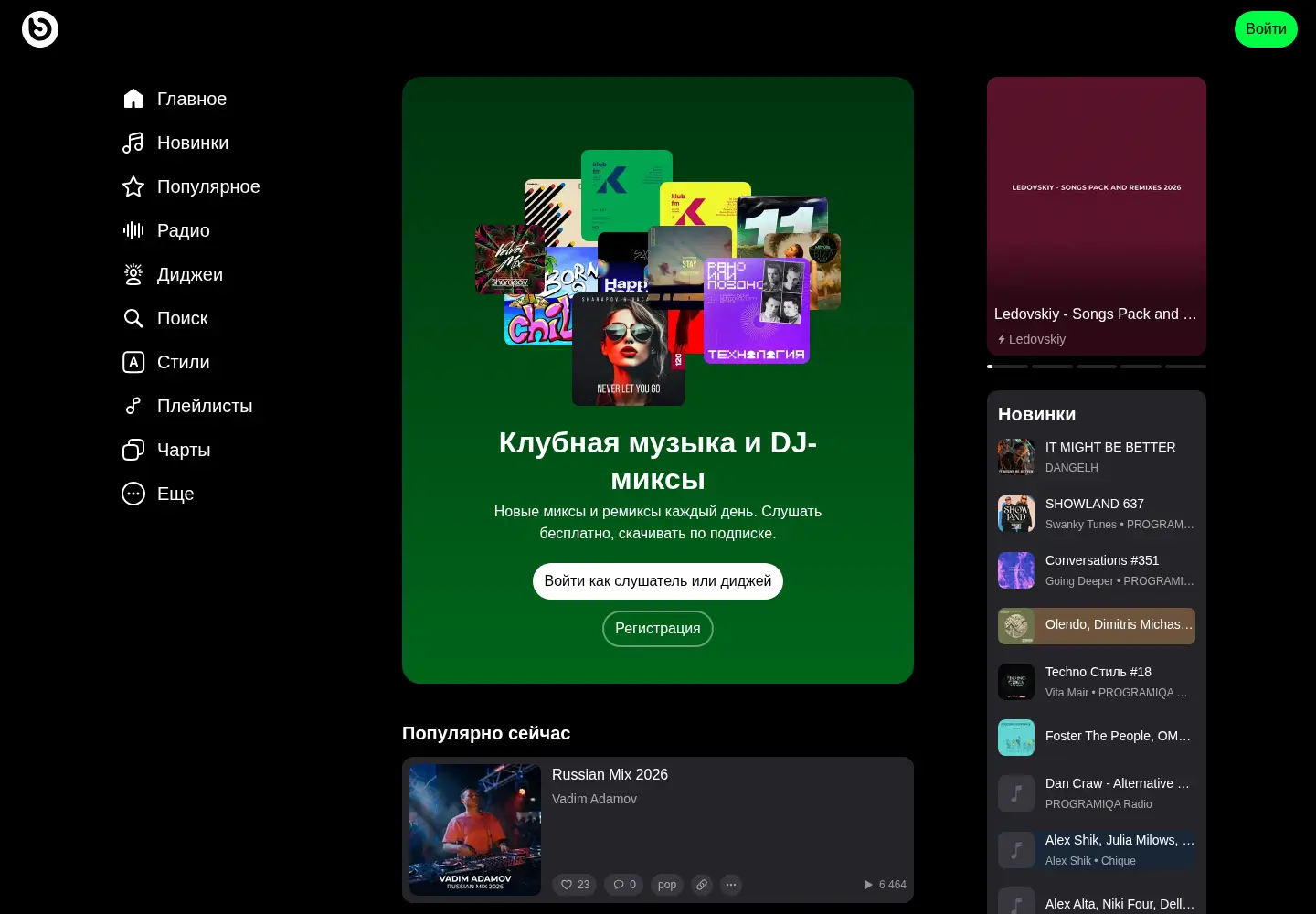This screenshot has height=914, width=1316.
Task: Open Vadim Adamov artist link
Action: coord(594,799)
